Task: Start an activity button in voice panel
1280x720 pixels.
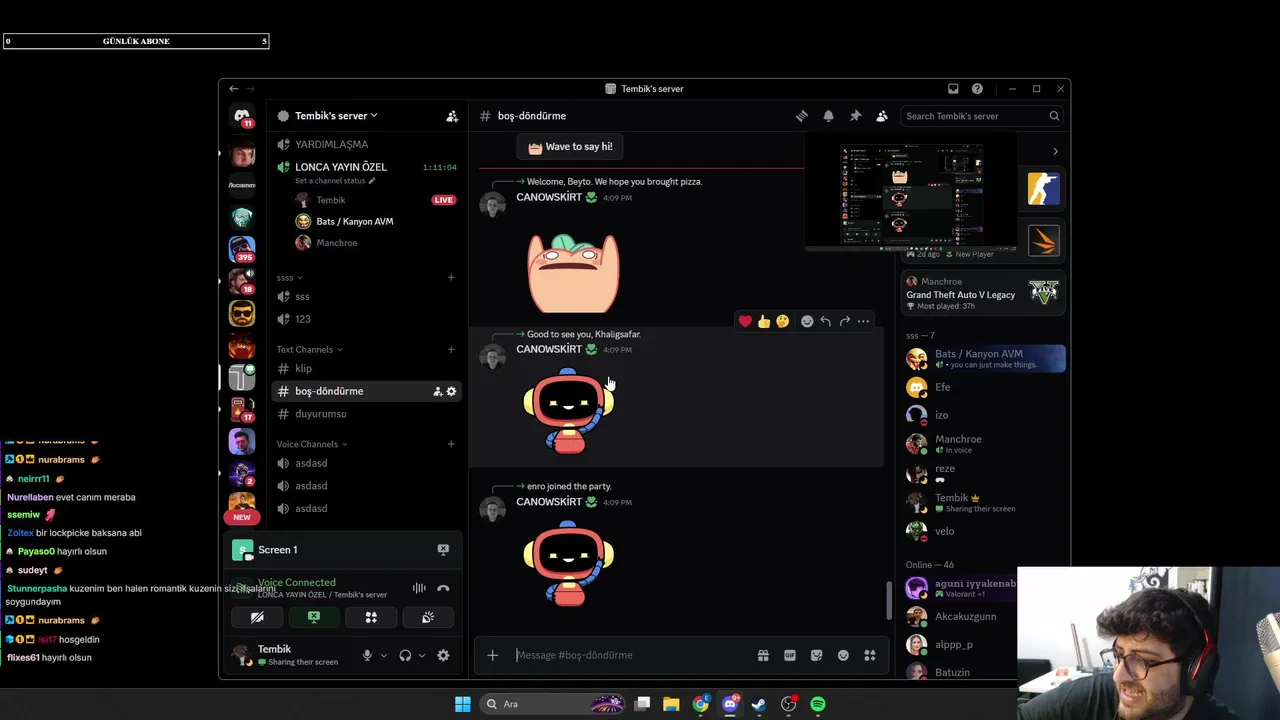Action: 371,618
